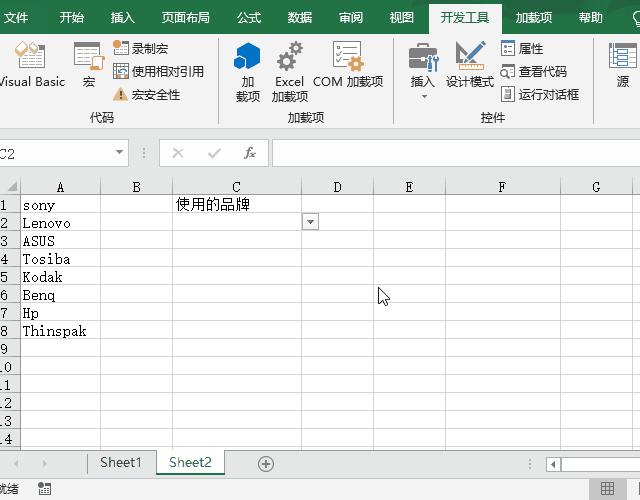Image resolution: width=640 pixels, height=500 pixels.
Task: Select column F header
Action: pyautogui.click(x=502, y=187)
